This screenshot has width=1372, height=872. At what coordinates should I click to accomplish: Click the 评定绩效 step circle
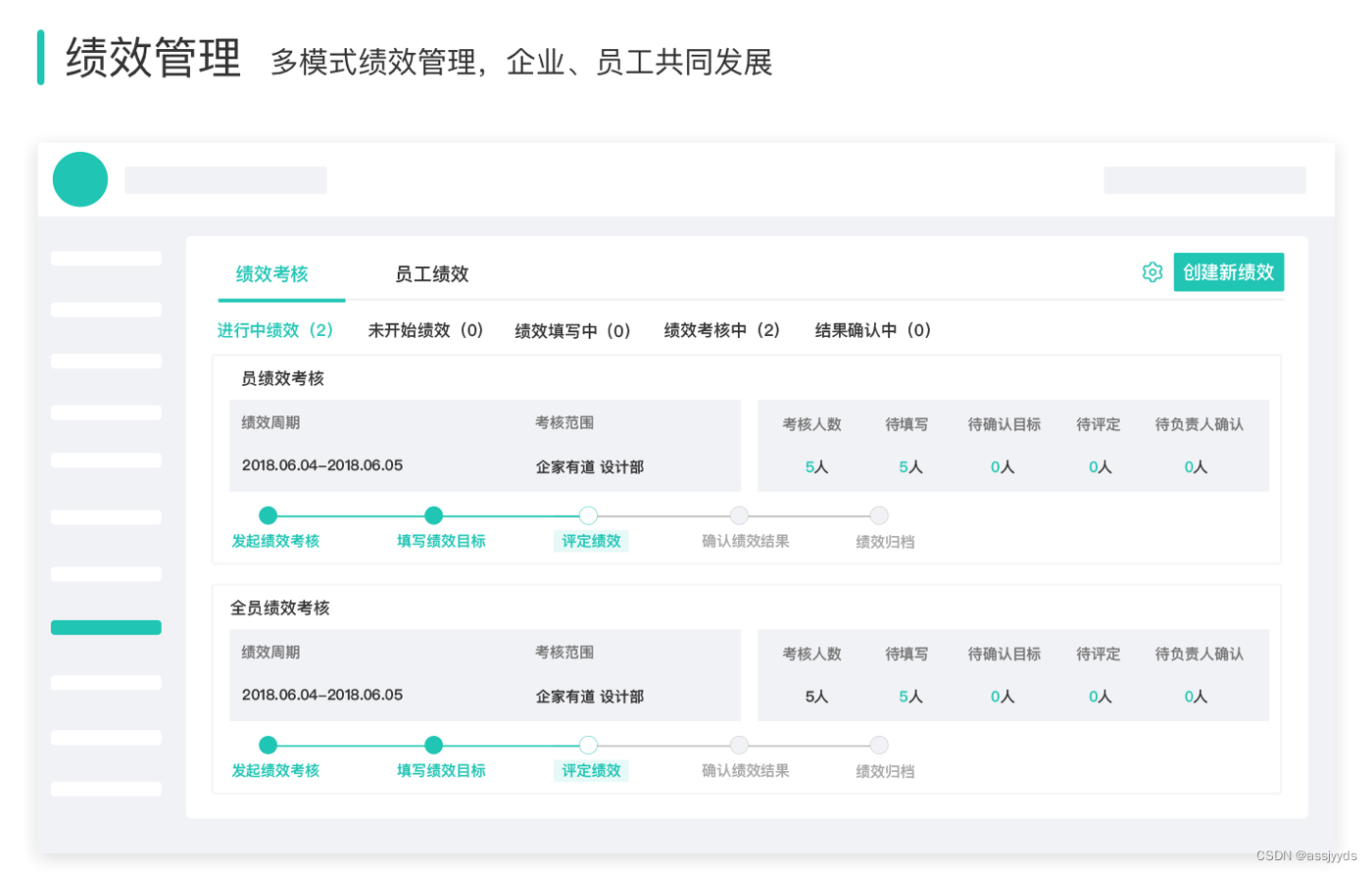coord(588,515)
